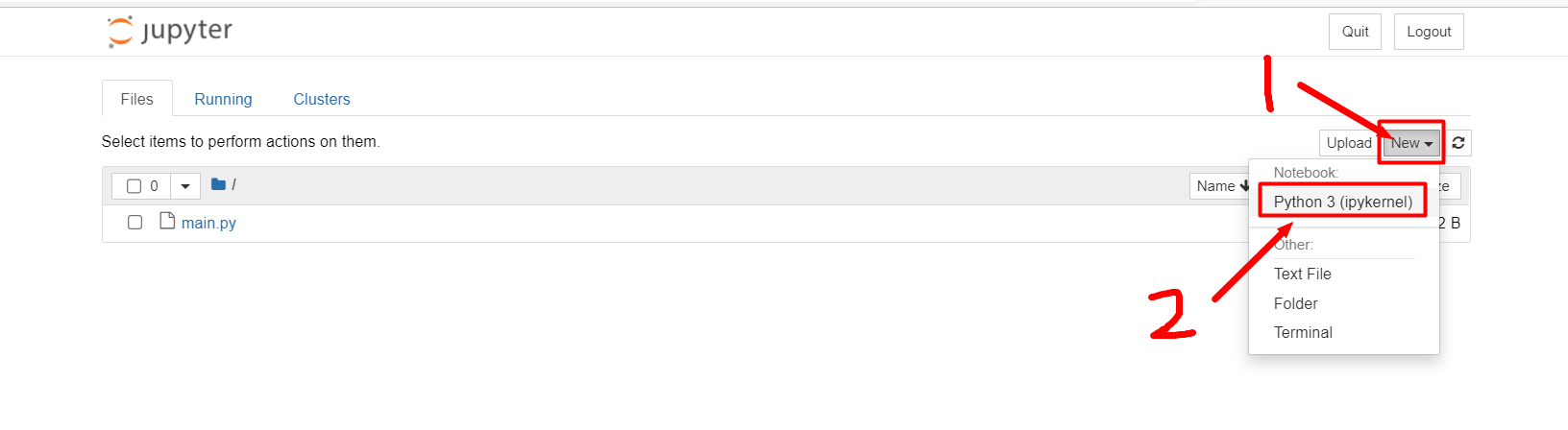Image resolution: width=1568 pixels, height=430 pixels.
Task: Launch Terminal from the New menu
Action: click(x=1303, y=332)
